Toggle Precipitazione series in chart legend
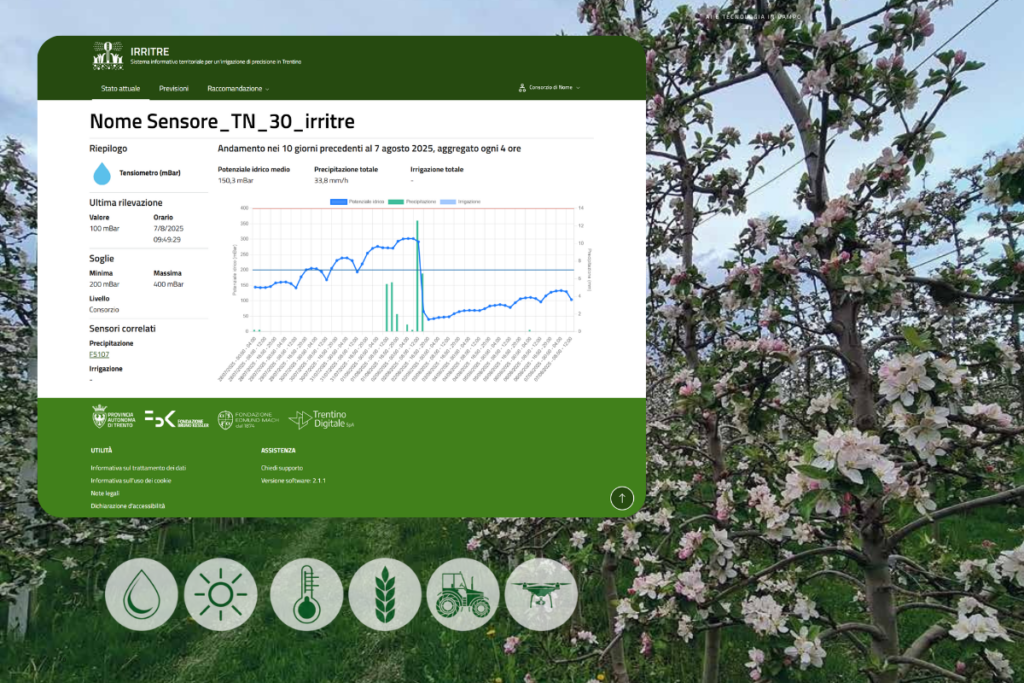 (x=414, y=201)
